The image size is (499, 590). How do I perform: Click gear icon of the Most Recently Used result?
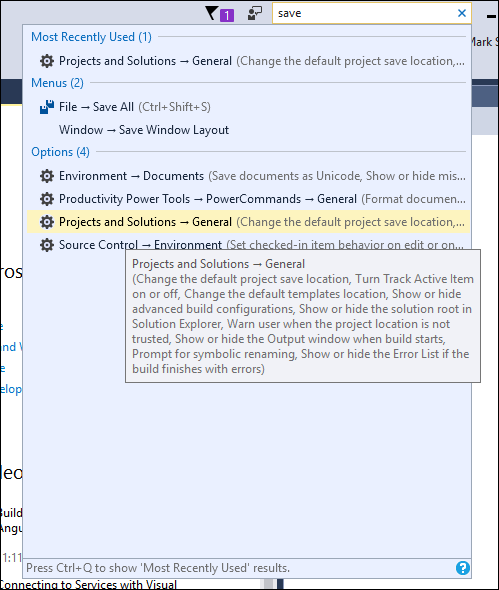click(47, 61)
